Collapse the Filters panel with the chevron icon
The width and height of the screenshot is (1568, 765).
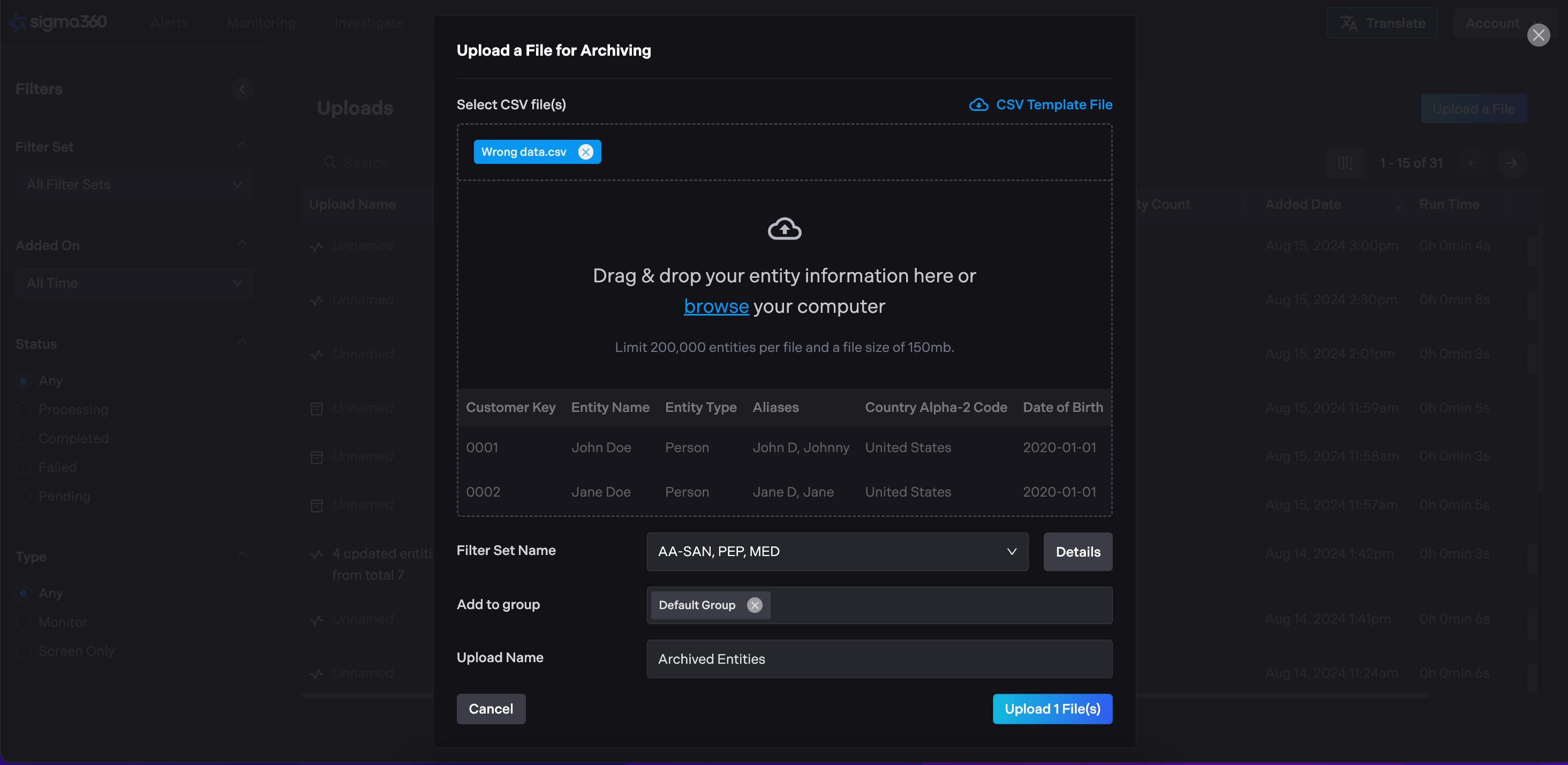pyautogui.click(x=242, y=89)
